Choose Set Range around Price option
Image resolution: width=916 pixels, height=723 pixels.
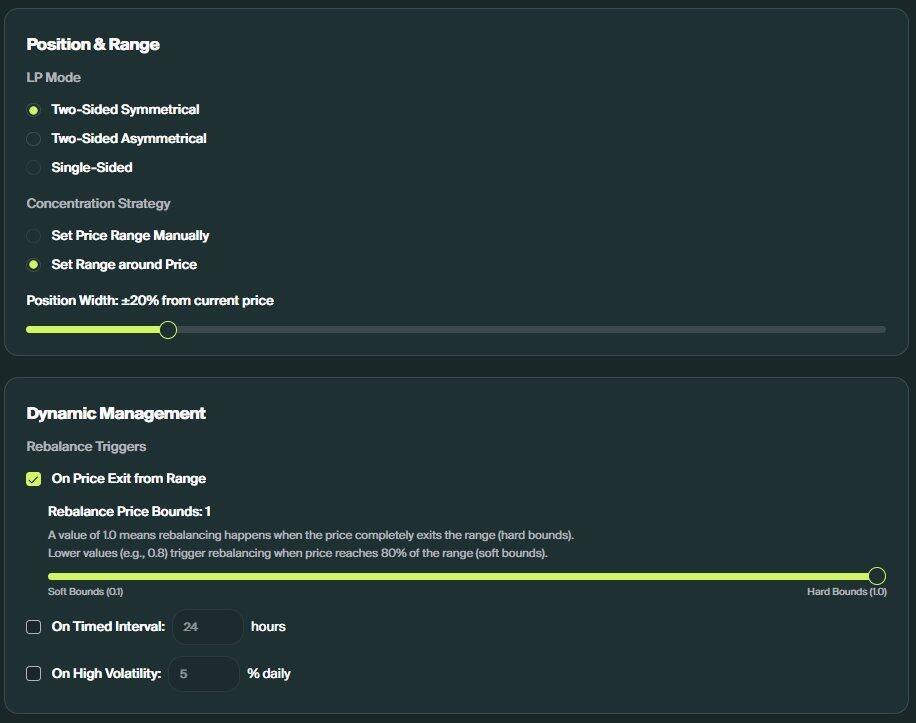[34, 265]
